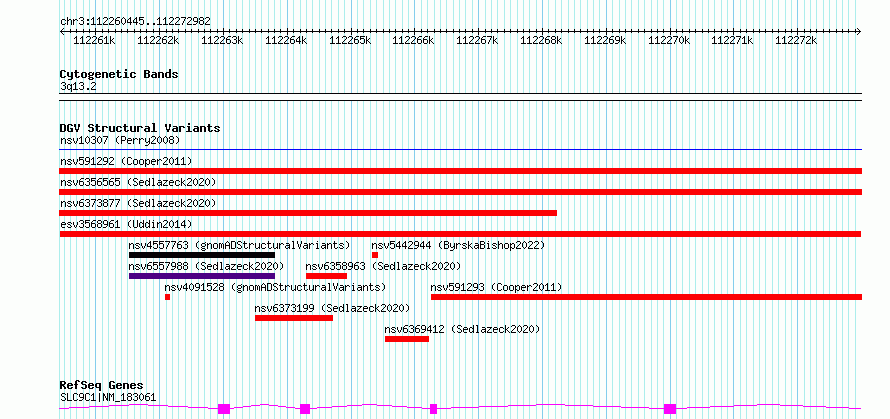This screenshot has height=419, width=890.
Task: Click the 112261k ruler tick label
Action: pos(94,40)
